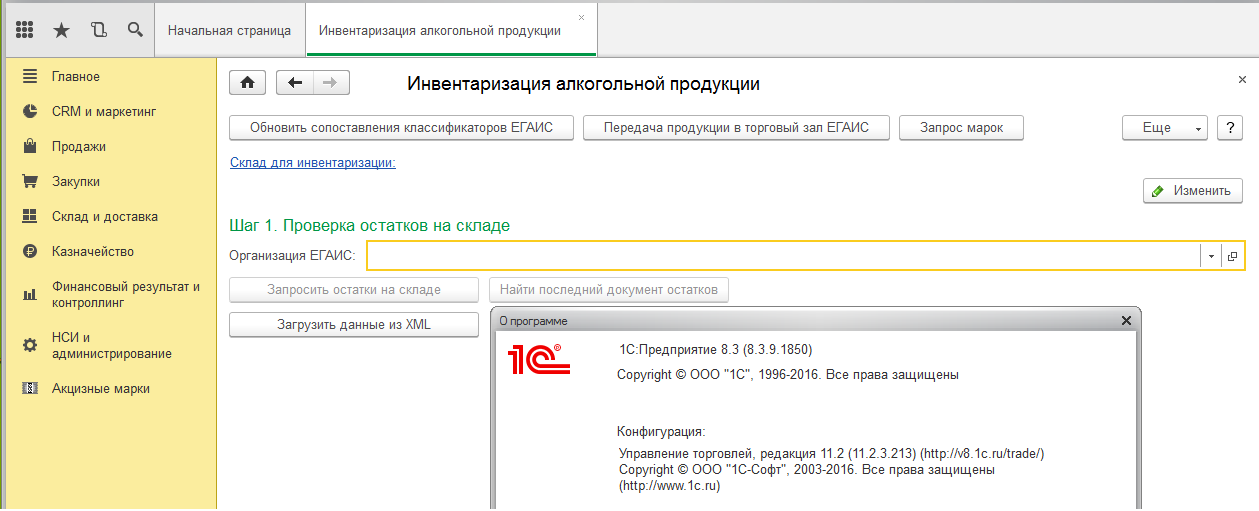Click the question mark help button
The width and height of the screenshot is (1259, 511).
tap(1228, 128)
